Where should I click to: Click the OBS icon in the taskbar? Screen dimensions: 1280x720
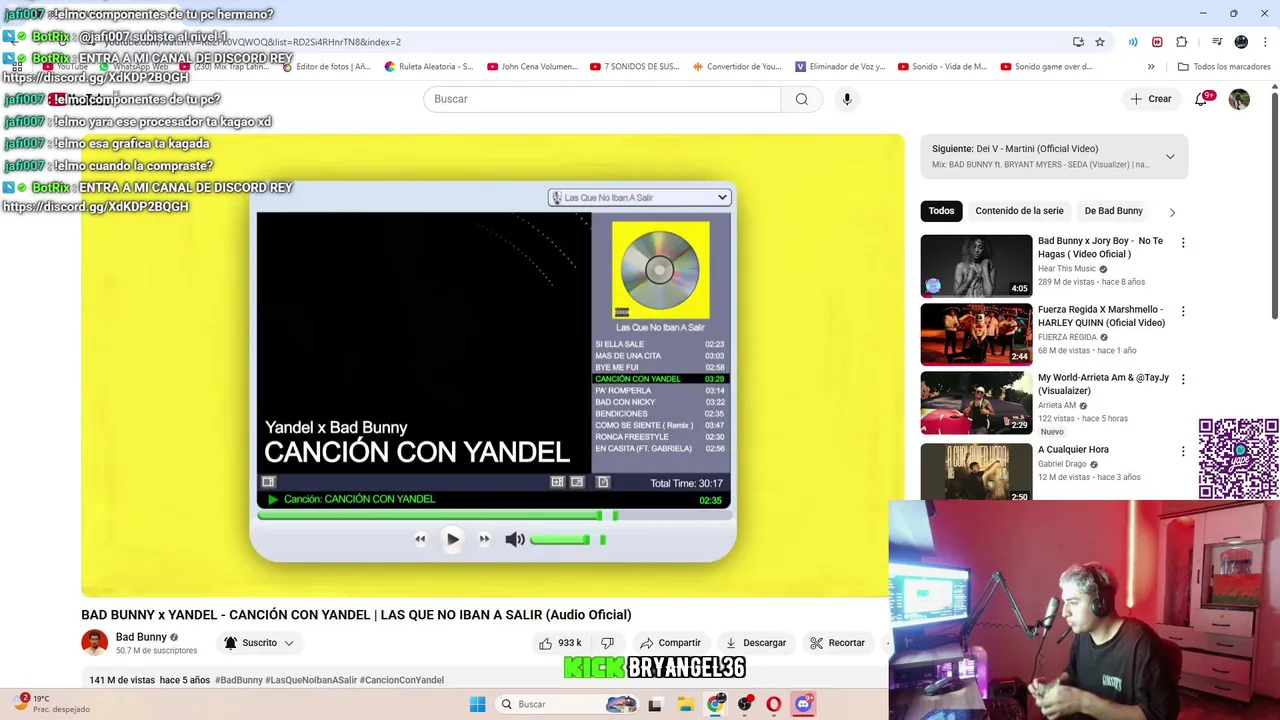(745, 704)
